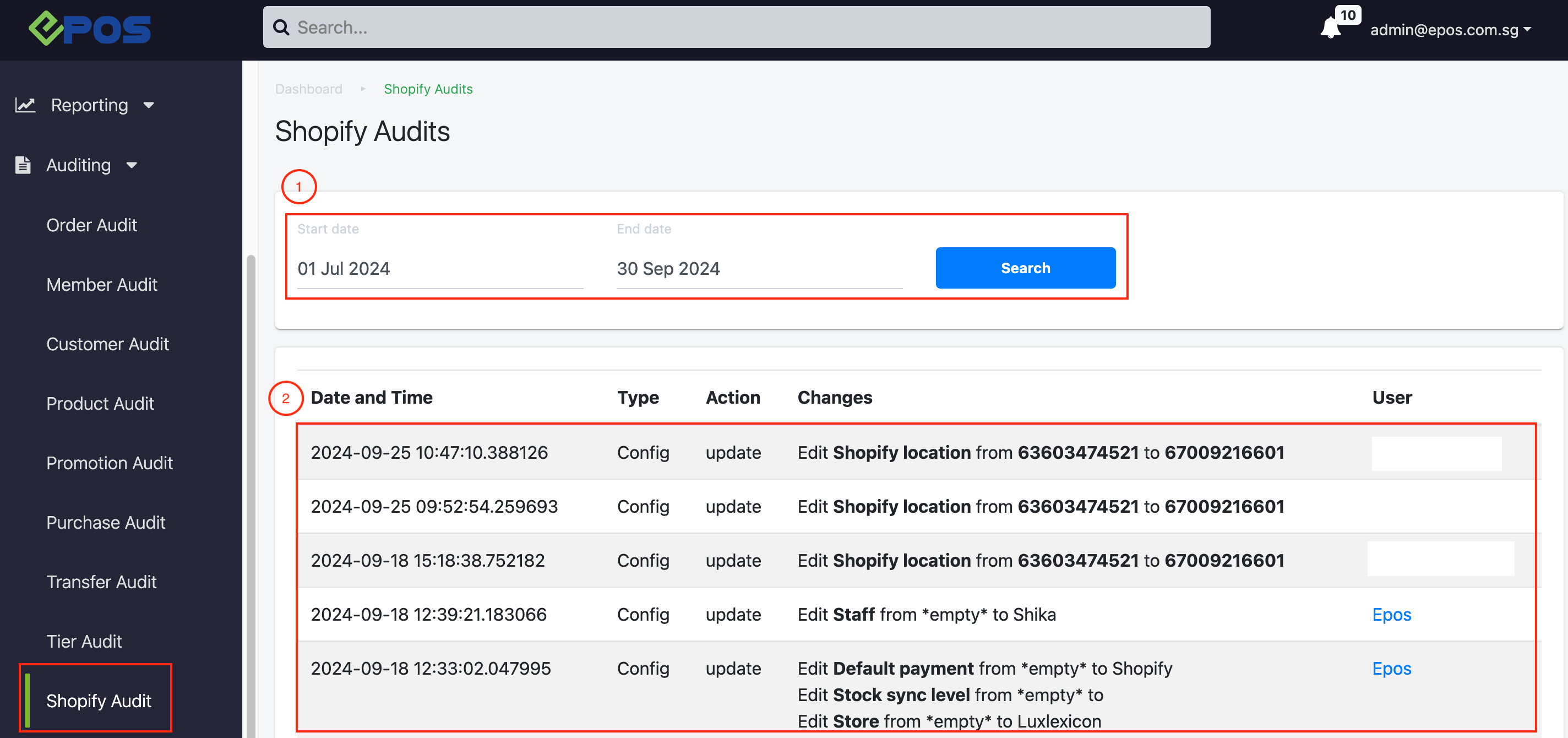Click the Reporting chart icon
Screen dimensions: 1568x738
click(25, 105)
